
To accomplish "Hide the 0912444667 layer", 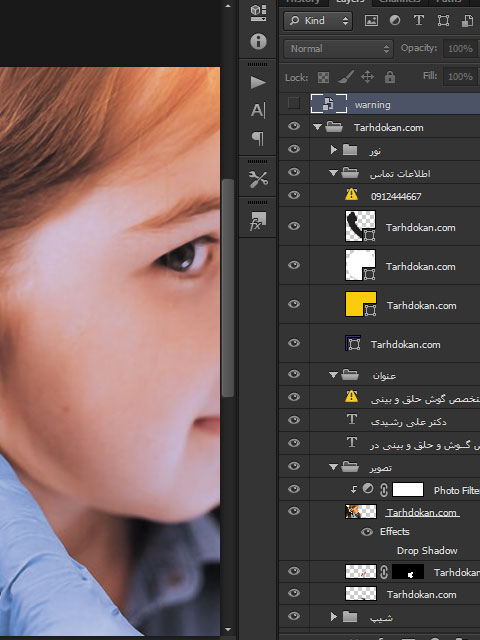I will 294,195.
